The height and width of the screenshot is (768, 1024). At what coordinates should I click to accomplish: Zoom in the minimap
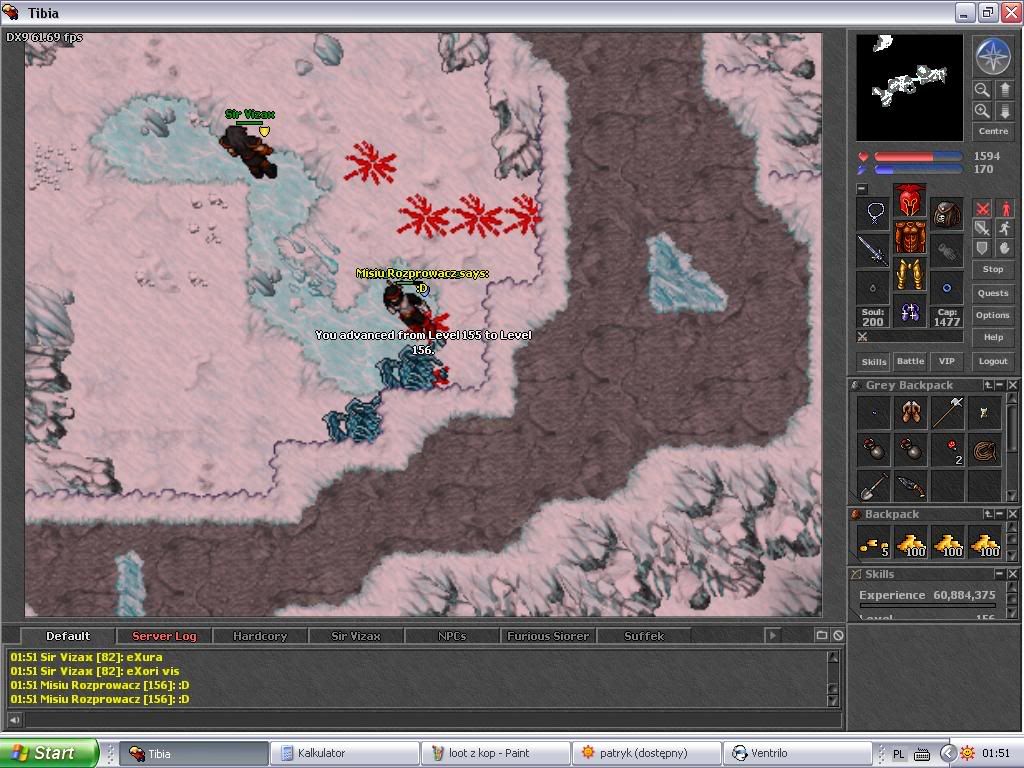(982, 111)
